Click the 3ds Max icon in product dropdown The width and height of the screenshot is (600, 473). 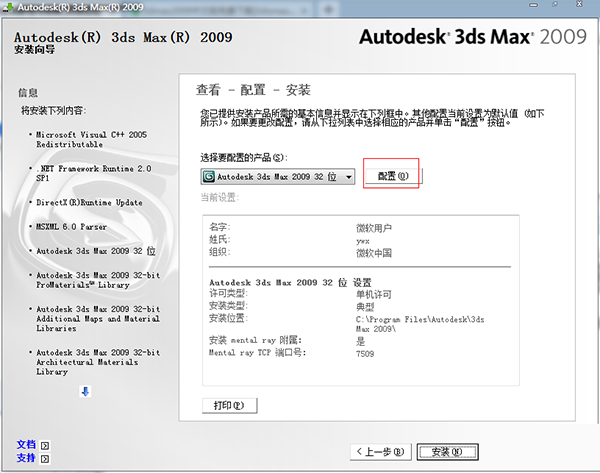coord(209,176)
